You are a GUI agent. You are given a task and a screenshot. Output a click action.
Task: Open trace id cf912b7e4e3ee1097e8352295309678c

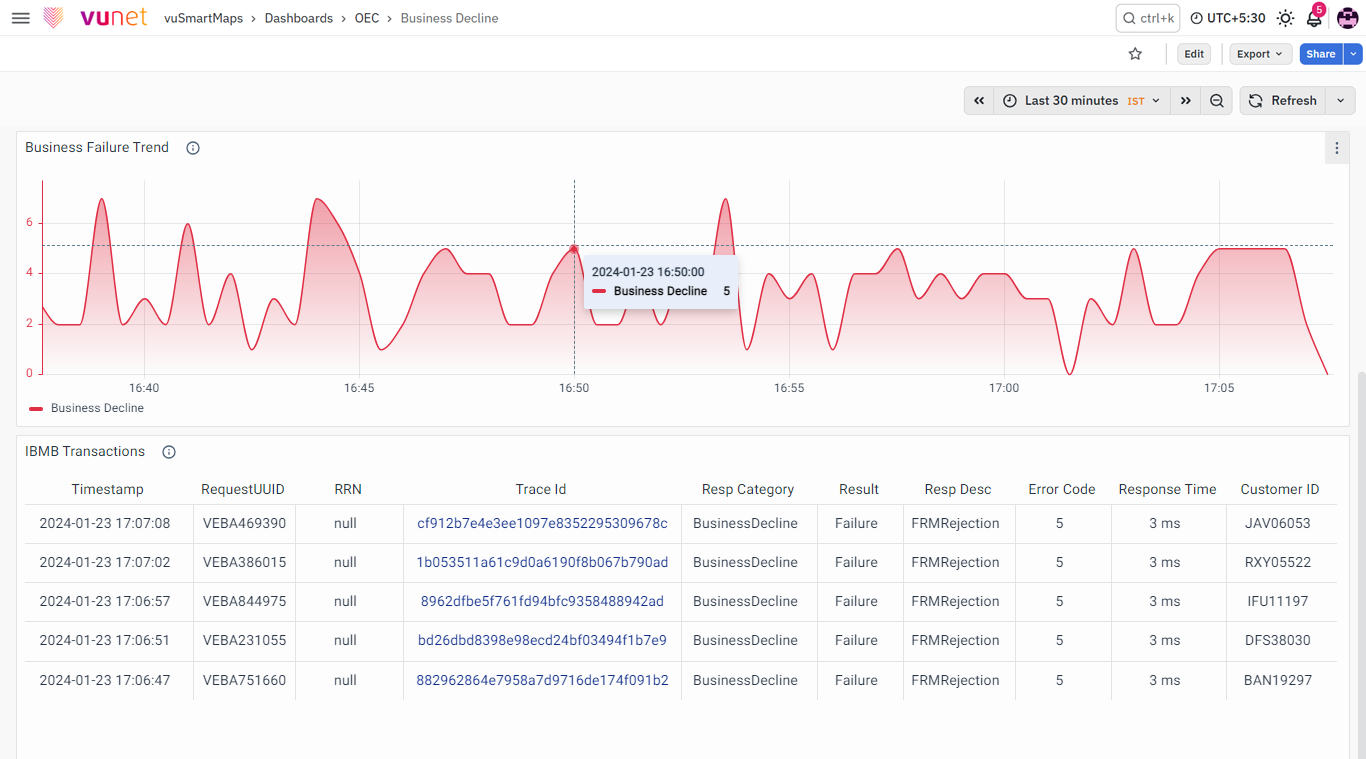542,523
